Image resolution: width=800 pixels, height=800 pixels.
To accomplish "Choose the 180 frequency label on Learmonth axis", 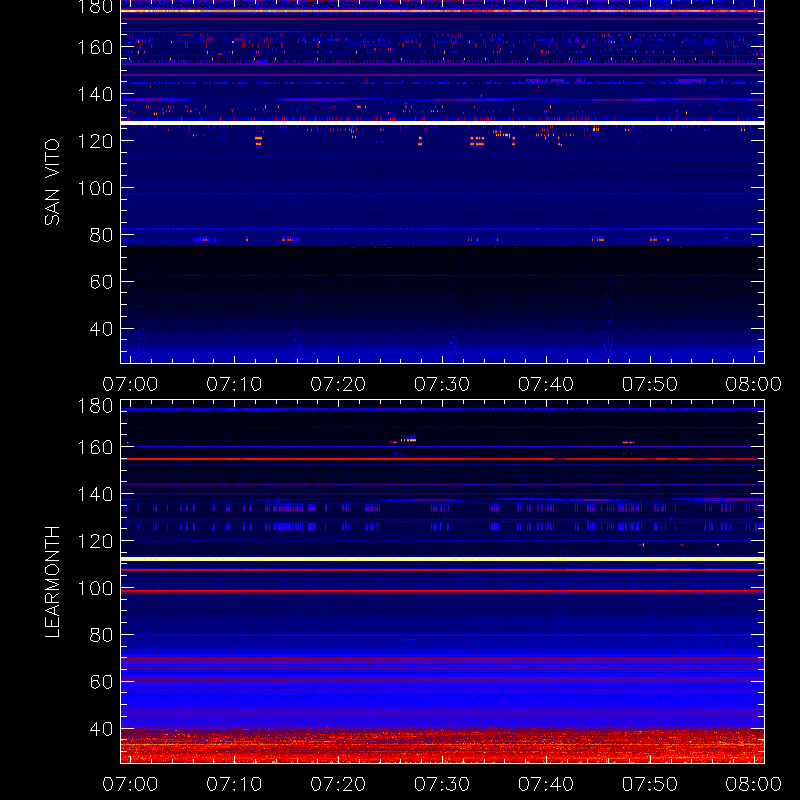I will (x=95, y=406).
